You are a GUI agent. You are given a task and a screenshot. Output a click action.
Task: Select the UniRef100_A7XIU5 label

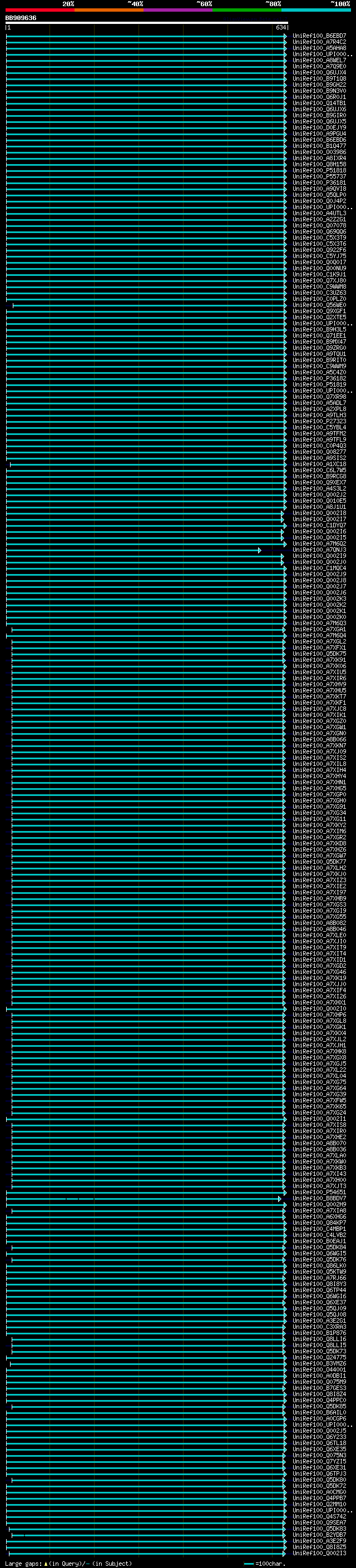pyautogui.click(x=319, y=672)
